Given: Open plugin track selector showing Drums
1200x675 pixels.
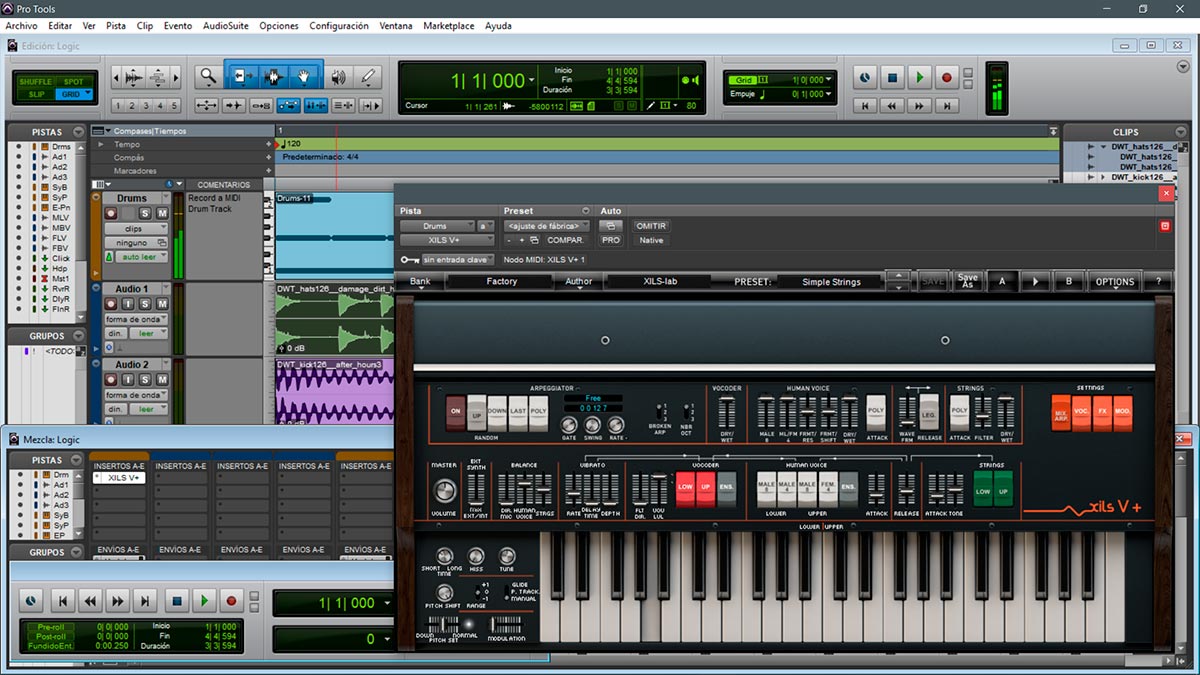Looking at the screenshot, I should click(437, 226).
